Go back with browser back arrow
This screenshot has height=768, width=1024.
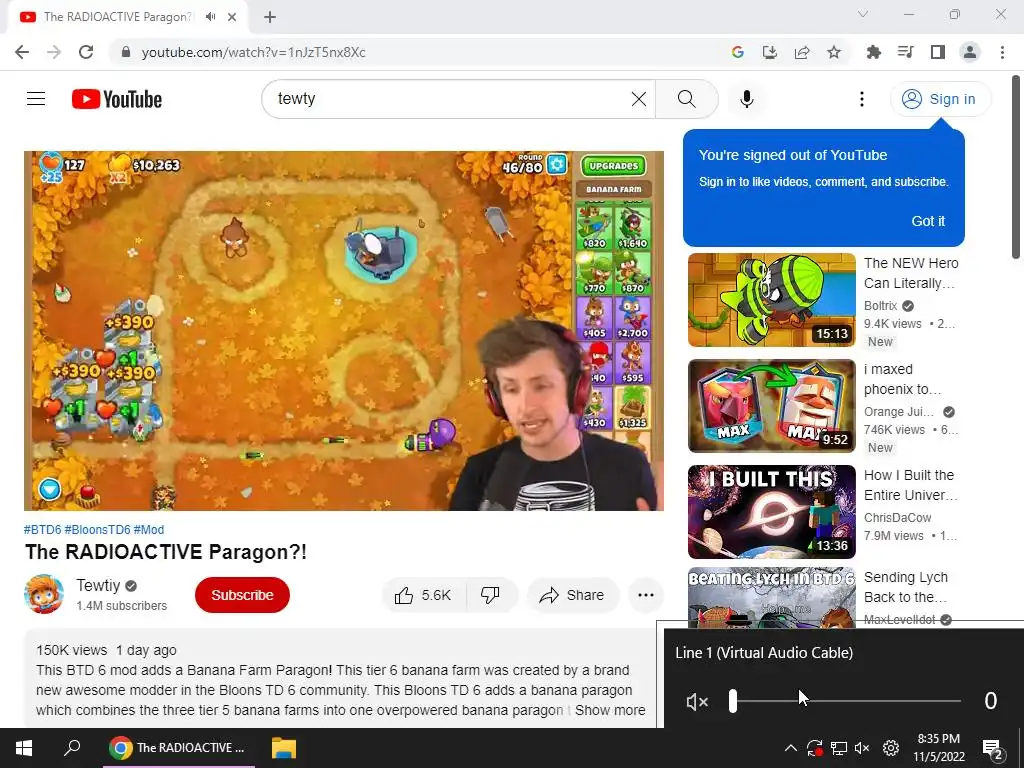click(x=22, y=52)
